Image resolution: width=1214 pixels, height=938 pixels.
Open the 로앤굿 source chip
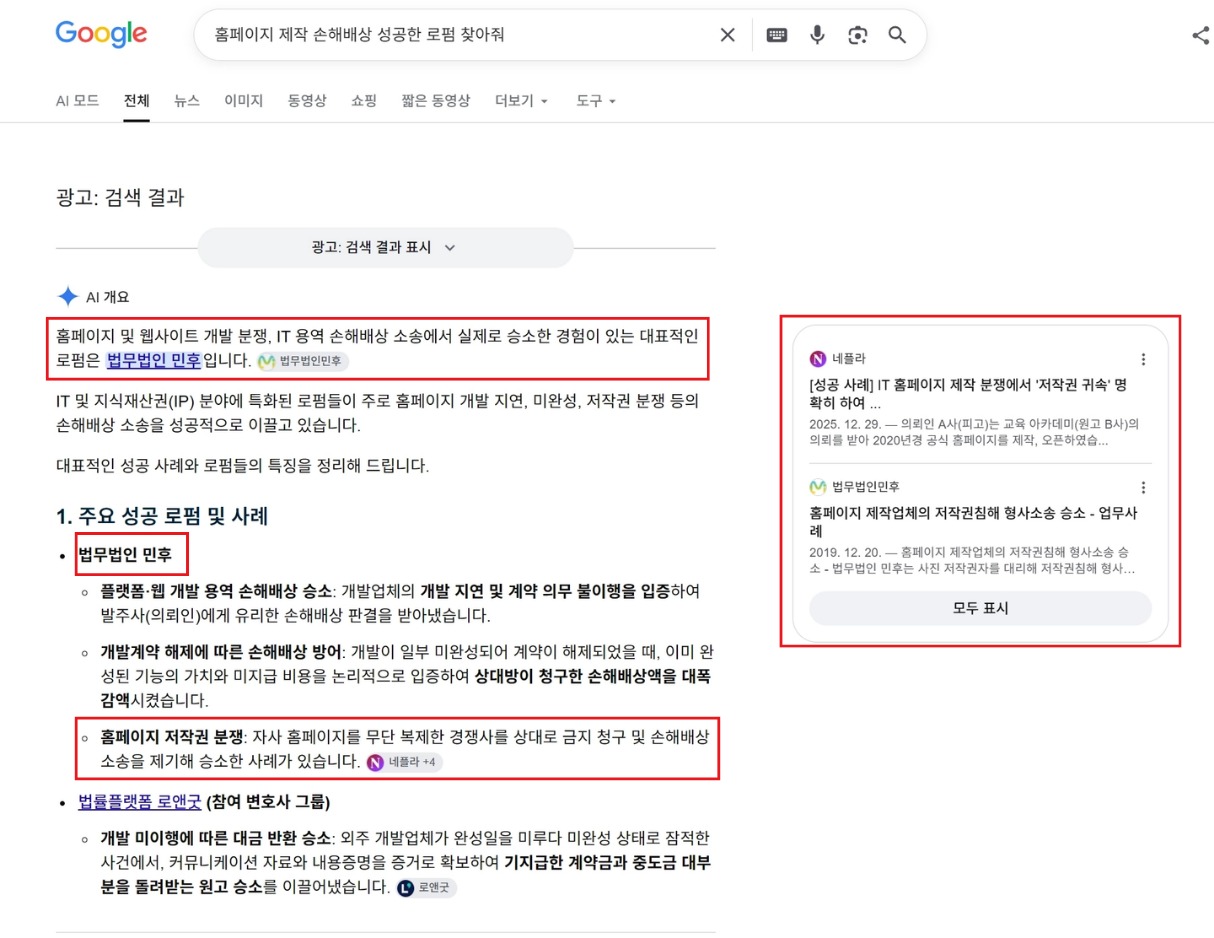point(425,887)
